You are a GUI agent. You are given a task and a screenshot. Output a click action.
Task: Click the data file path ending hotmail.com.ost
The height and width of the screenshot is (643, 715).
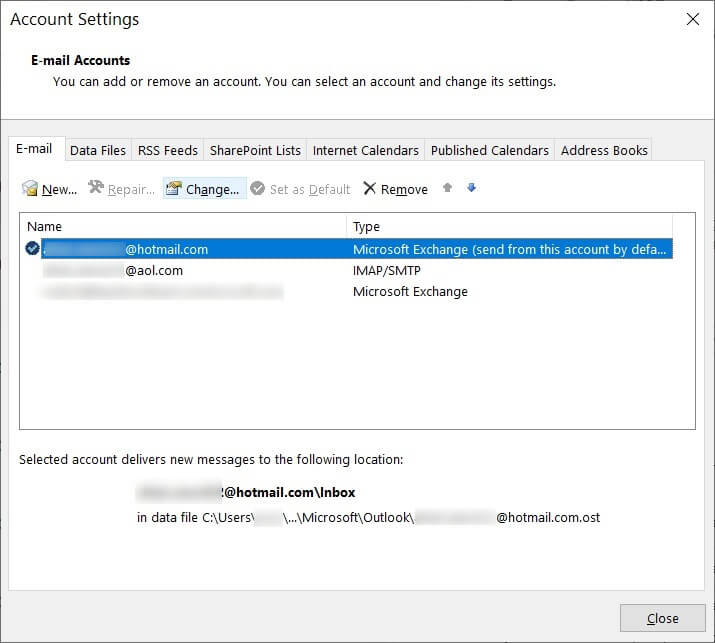tap(368, 518)
